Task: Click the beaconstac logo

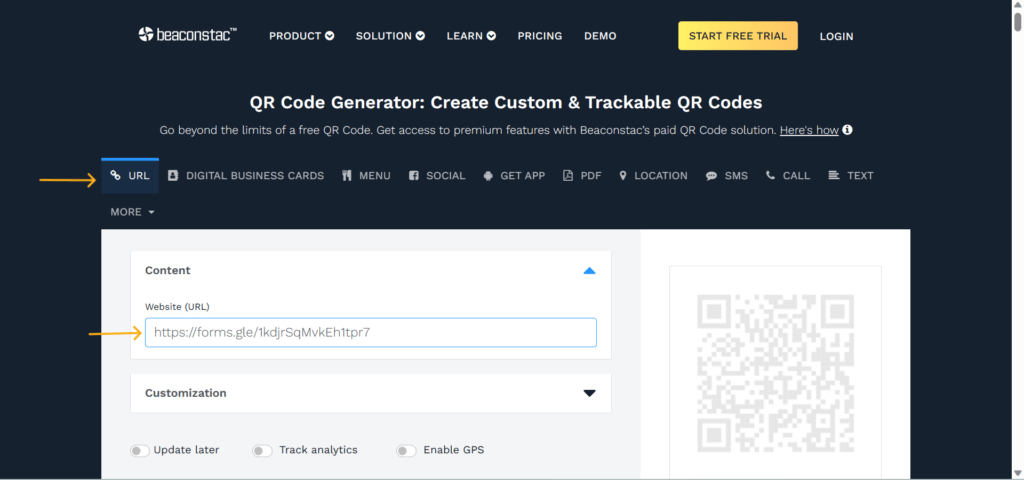Action: click(x=187, y=35)
